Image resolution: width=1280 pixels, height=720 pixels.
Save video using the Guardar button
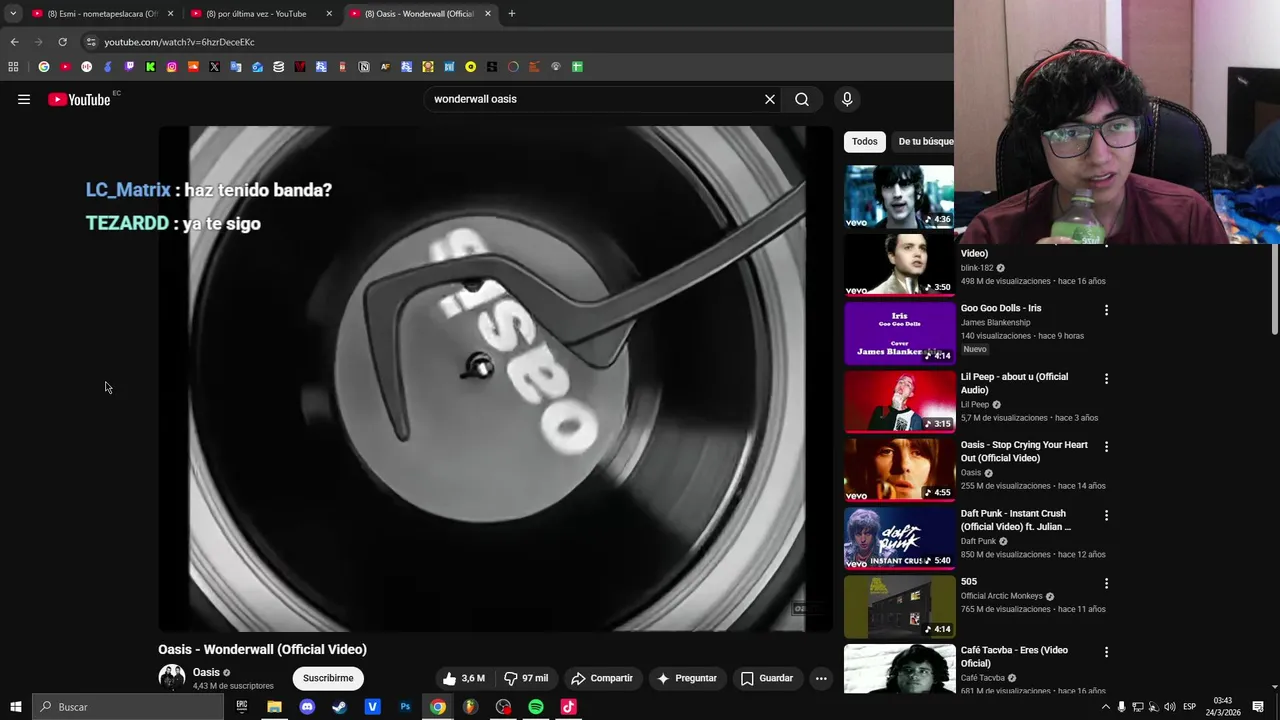(x=767, y=678)
